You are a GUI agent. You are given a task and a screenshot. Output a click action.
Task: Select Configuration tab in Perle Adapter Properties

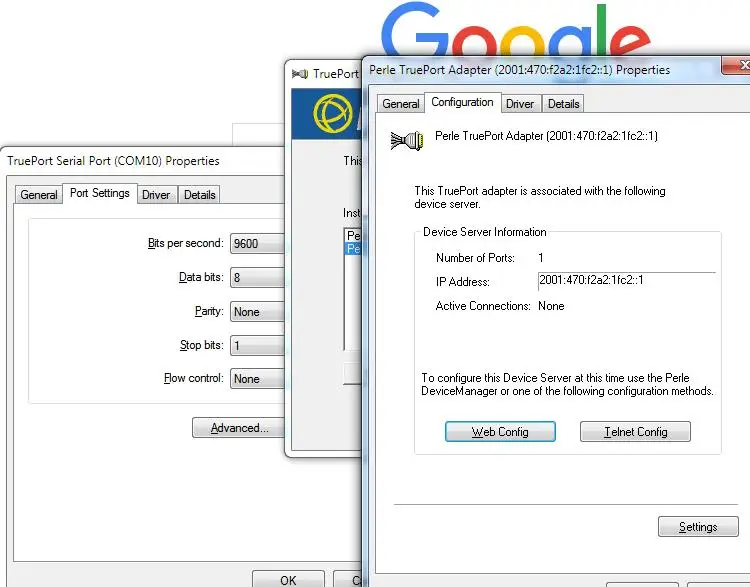(x=462, y=102)
